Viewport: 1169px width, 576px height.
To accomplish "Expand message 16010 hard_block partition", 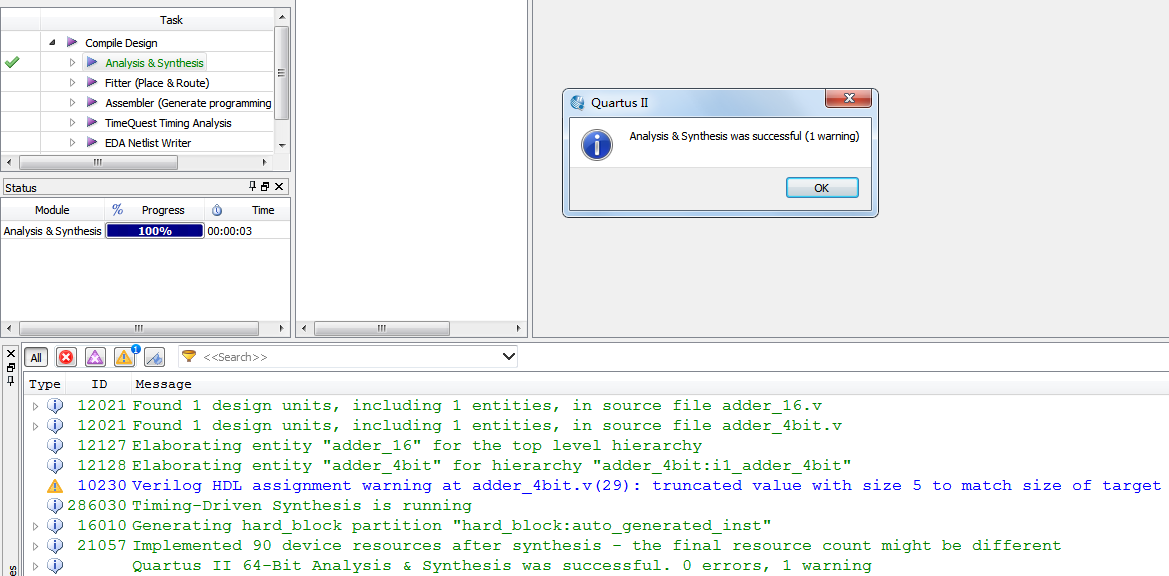I will (x=35, y=526).
